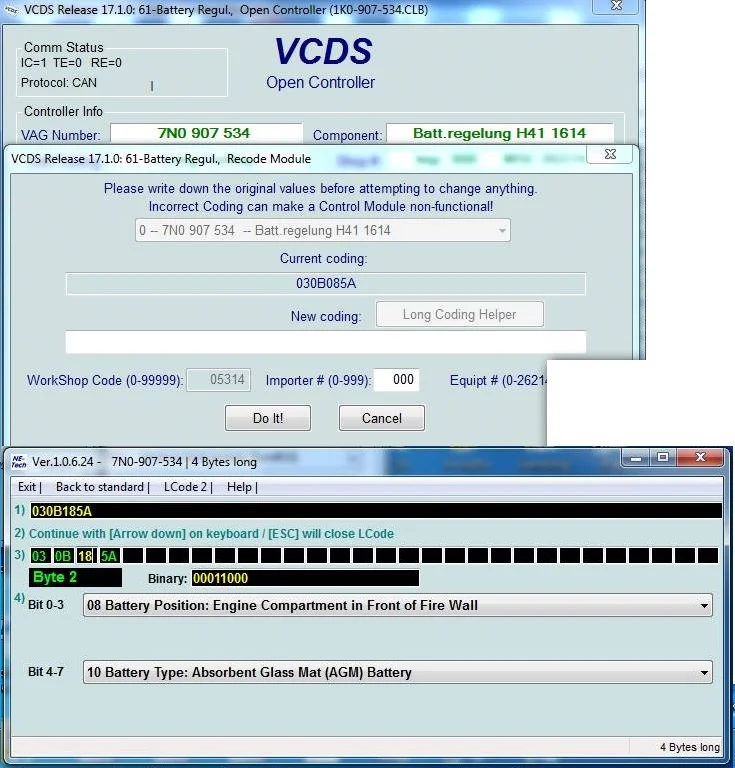
Task: Select byte 03 in the byte row
Action: coord(39,556)
